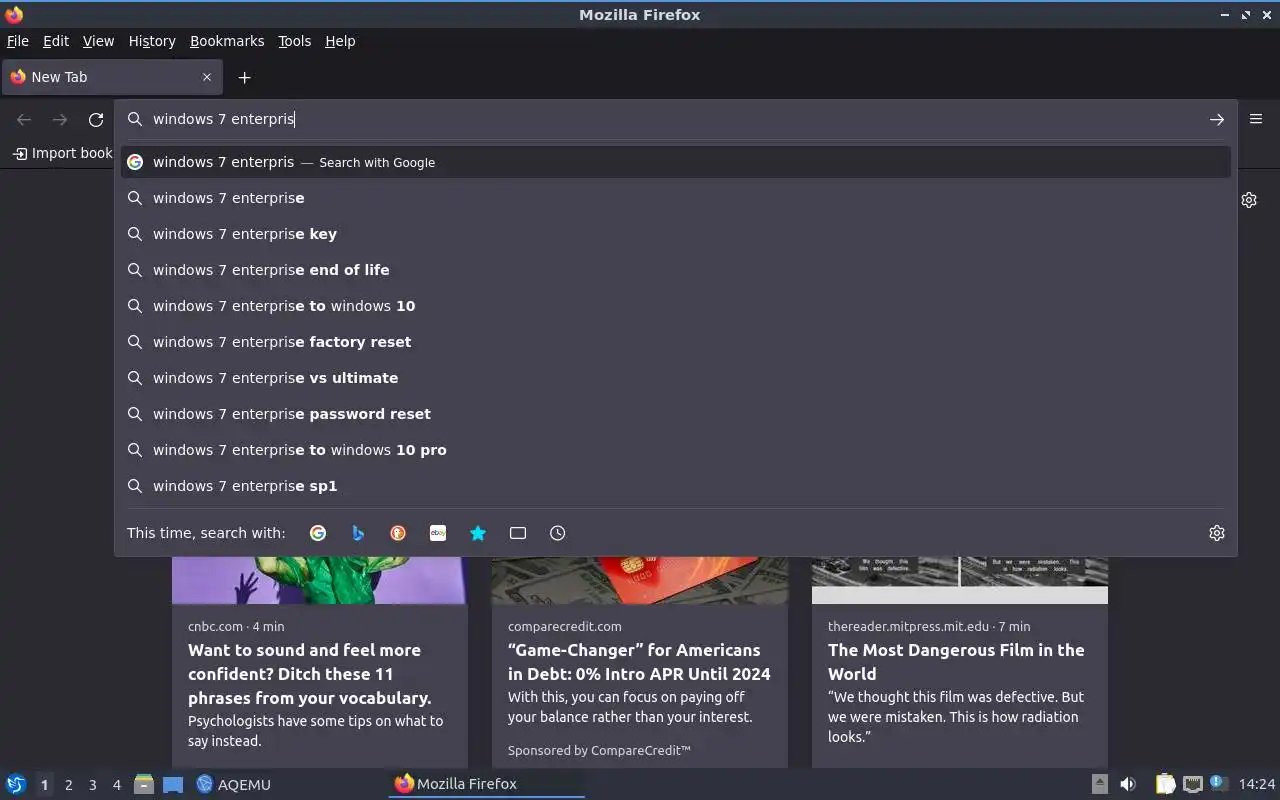Pick suggestion 'windows 7 enterprise end of life'
The width and height of the screenshot is (1280, 800).
coord(676,270)
